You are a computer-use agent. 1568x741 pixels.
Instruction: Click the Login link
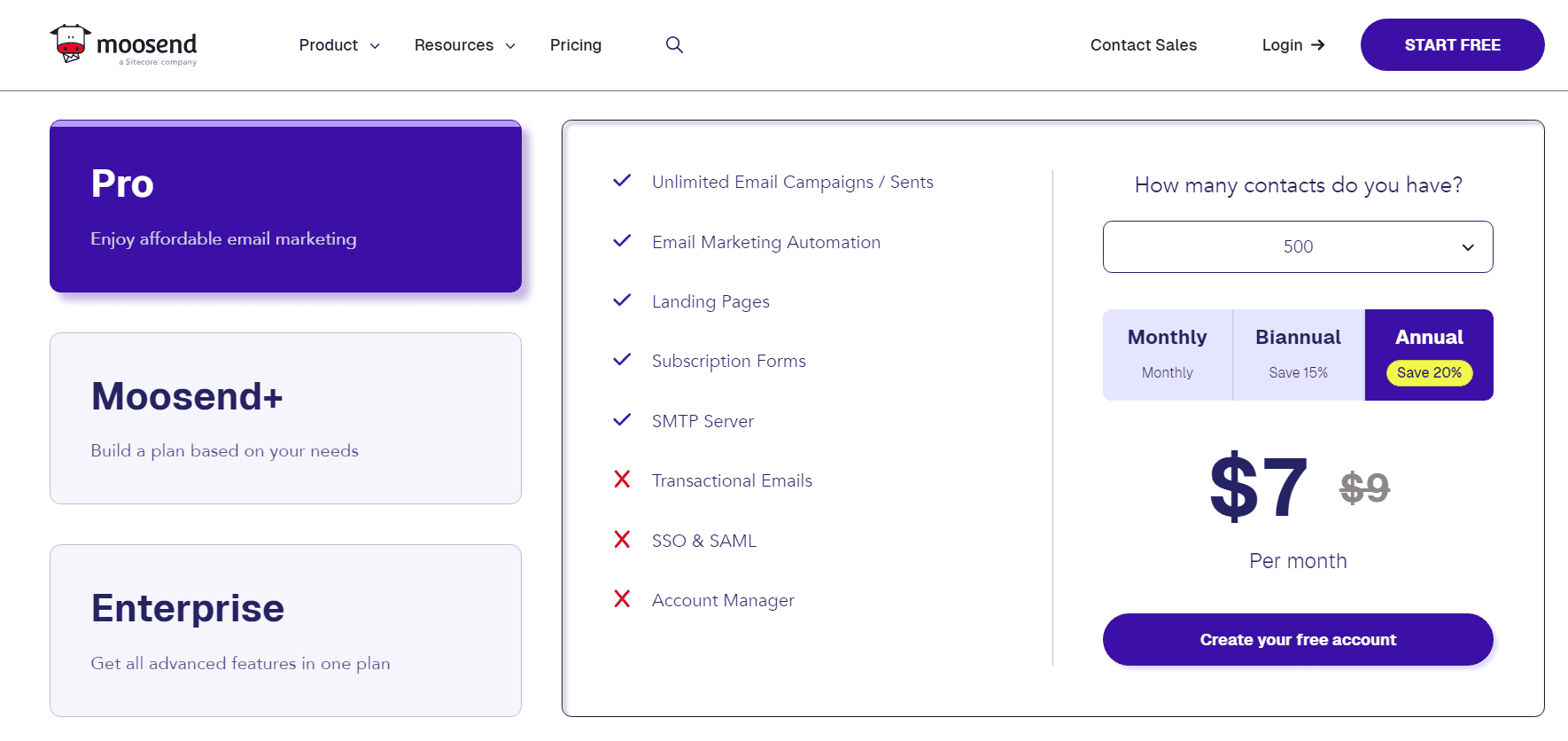1293,44
